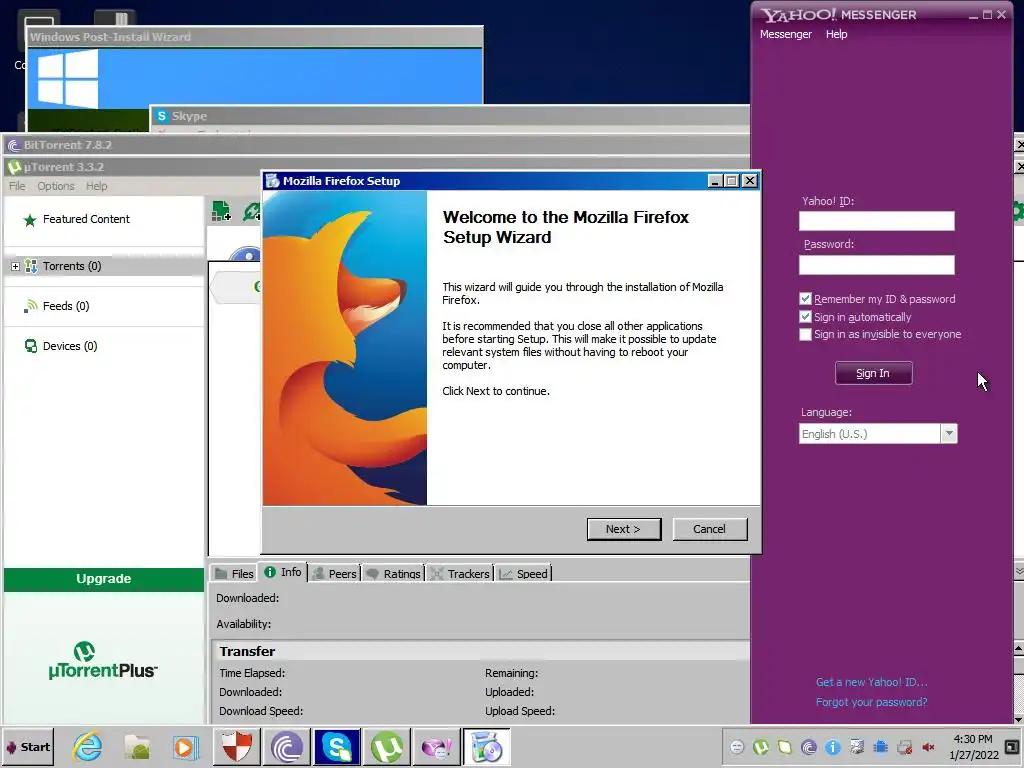Click the Devices icon in uTorrent sidebar

(x=31, y=346)
